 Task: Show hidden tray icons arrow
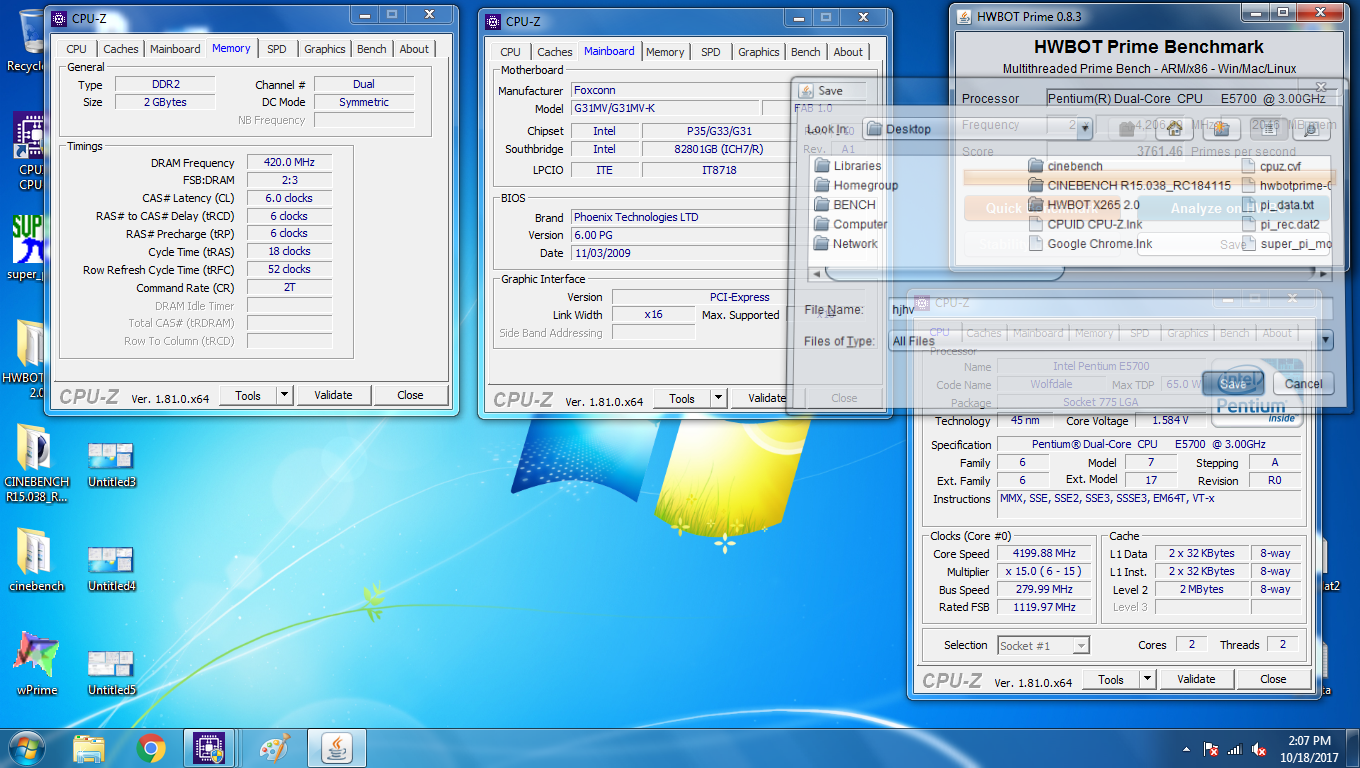(1186, 749)
